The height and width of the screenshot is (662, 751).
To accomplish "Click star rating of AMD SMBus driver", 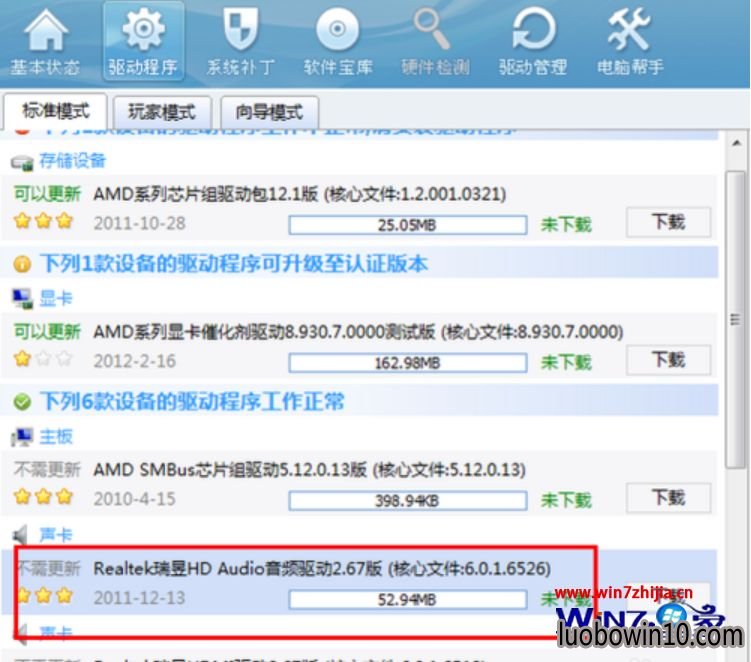I will coord(43,496).
